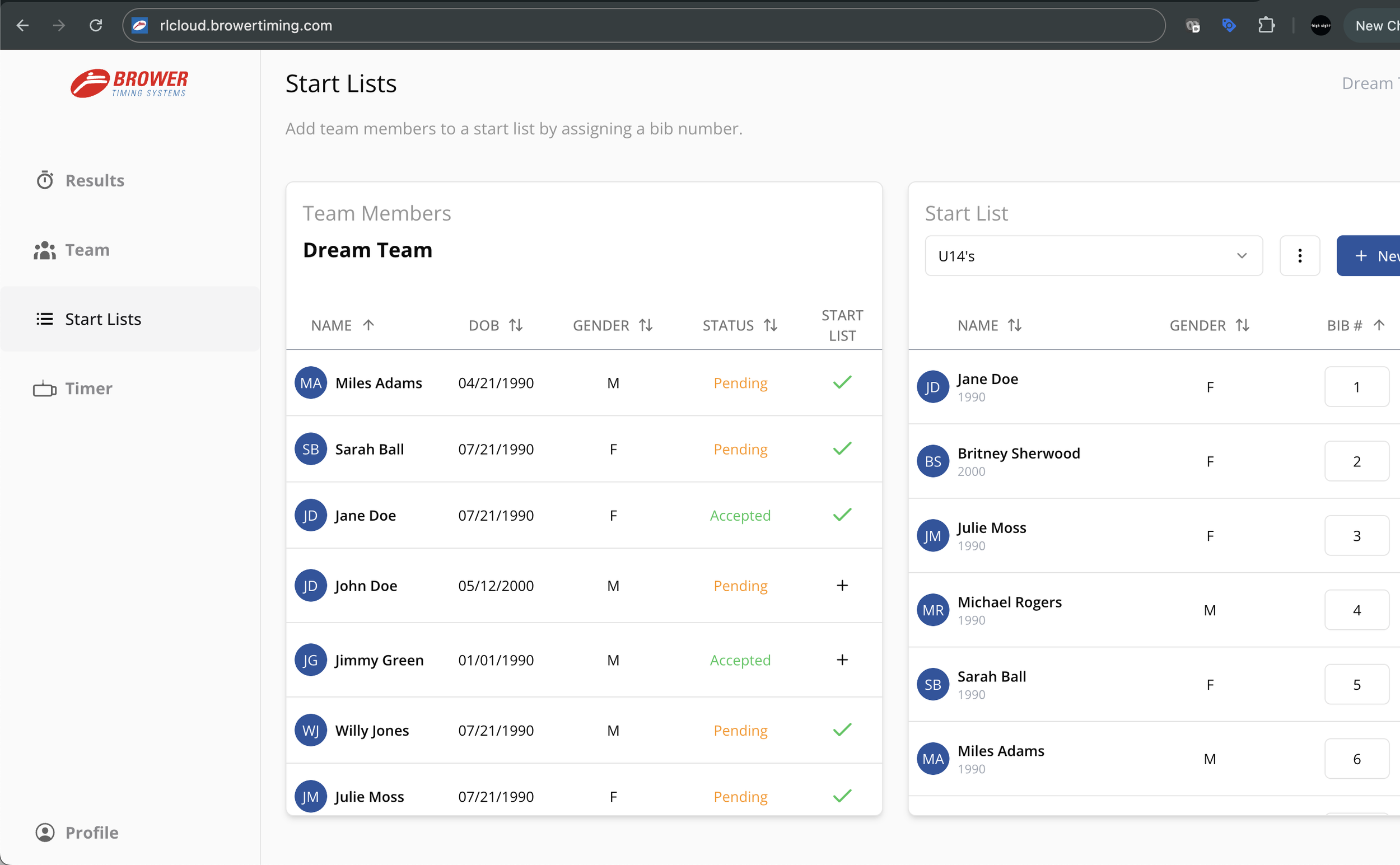This screenshot has width=1400, height=865.
Task: Expand the U14's start list dropdown
Action: (1093, 256)
